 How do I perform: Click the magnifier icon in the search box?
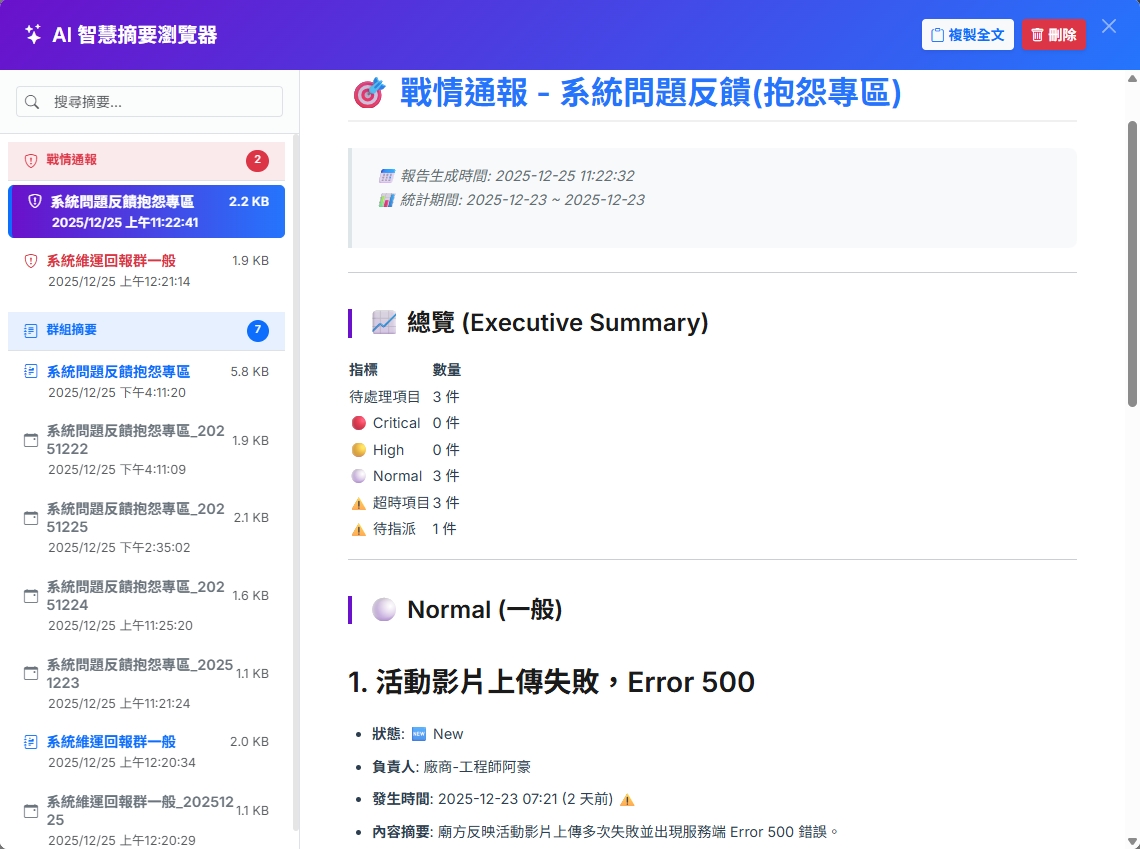pyautogui.click(x=33, y=101)
